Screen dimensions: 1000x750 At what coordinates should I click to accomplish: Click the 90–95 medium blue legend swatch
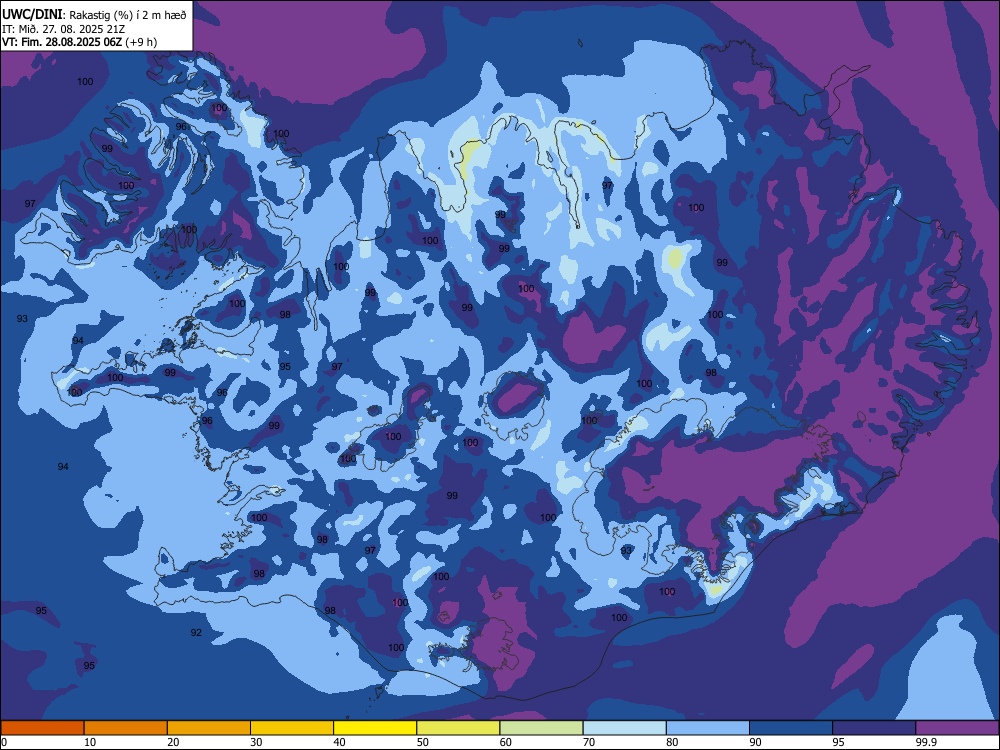tap(791, 728)
